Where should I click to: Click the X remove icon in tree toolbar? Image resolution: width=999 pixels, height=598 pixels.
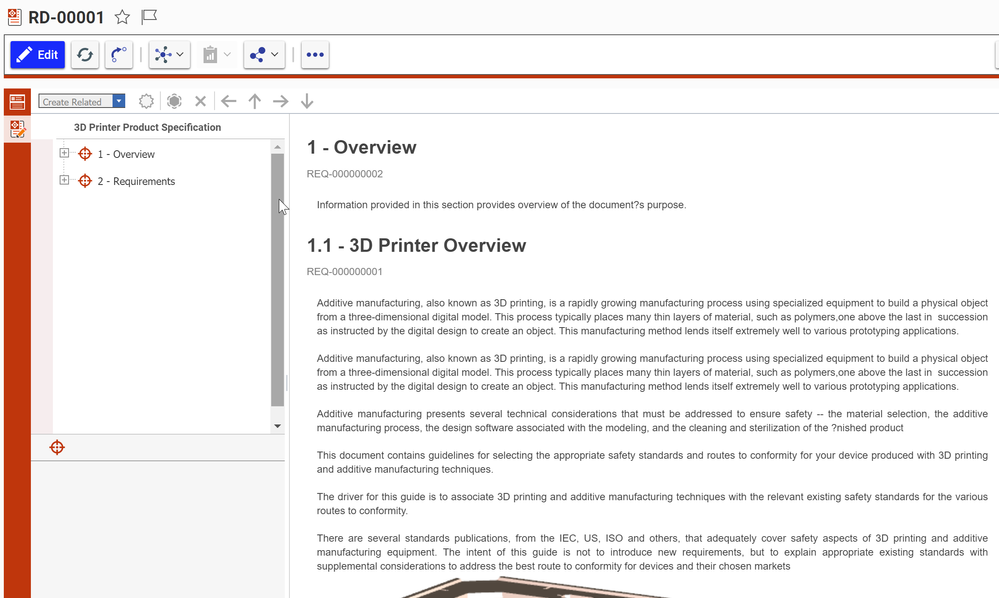tap(200, 101)
